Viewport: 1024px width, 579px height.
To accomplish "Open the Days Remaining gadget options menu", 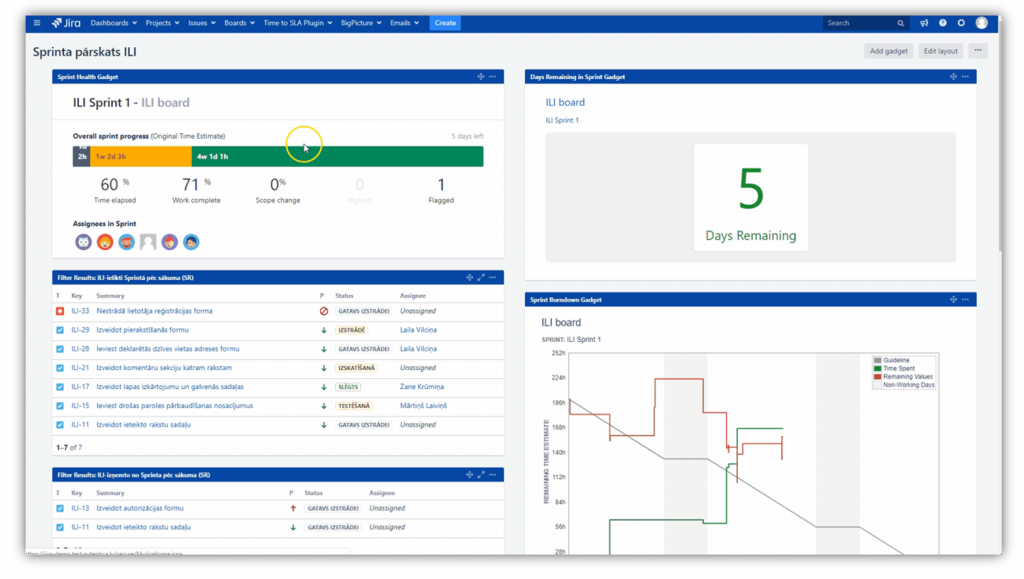I will 965,76.
